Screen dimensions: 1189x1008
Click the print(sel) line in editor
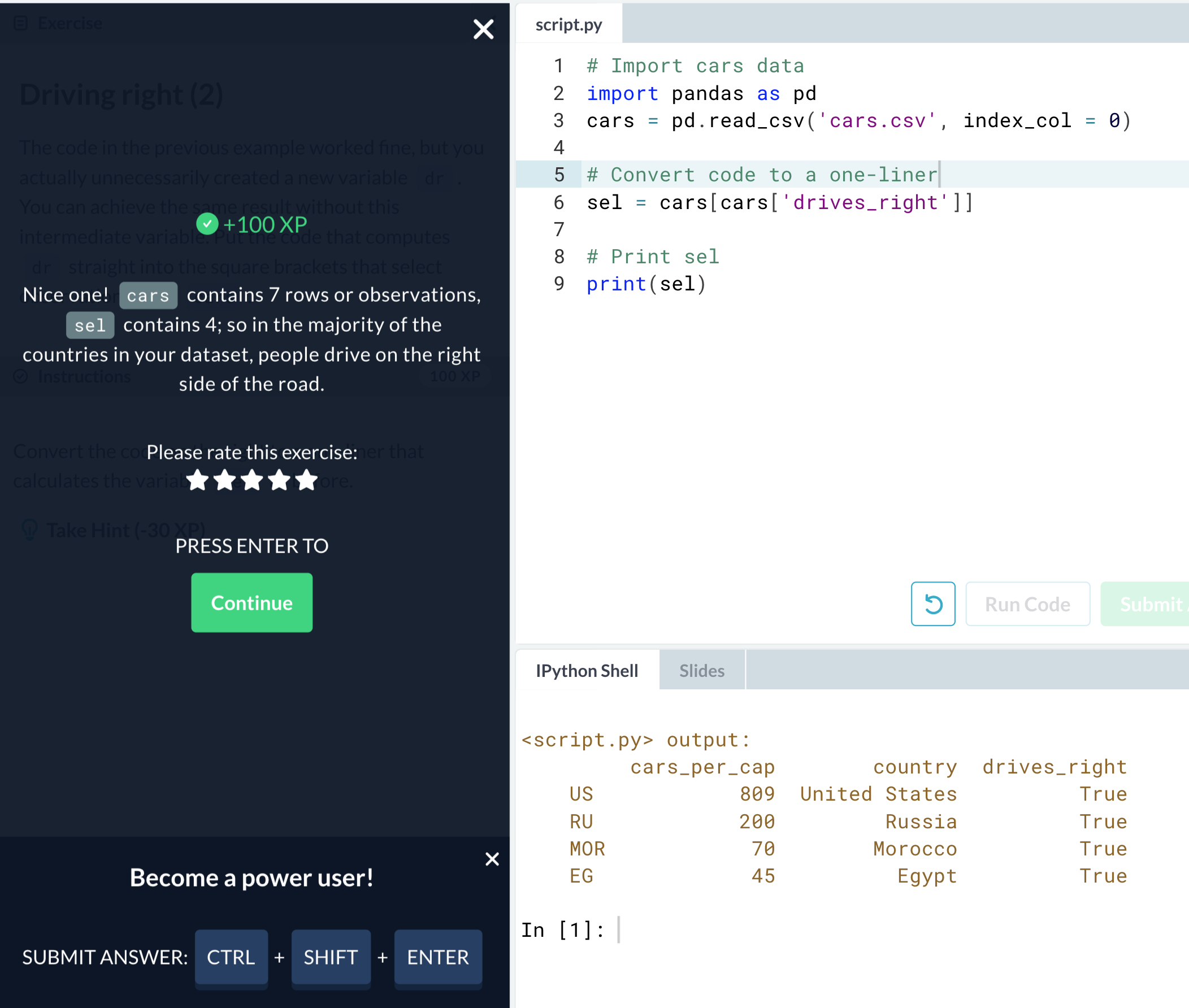coord(646,284)
